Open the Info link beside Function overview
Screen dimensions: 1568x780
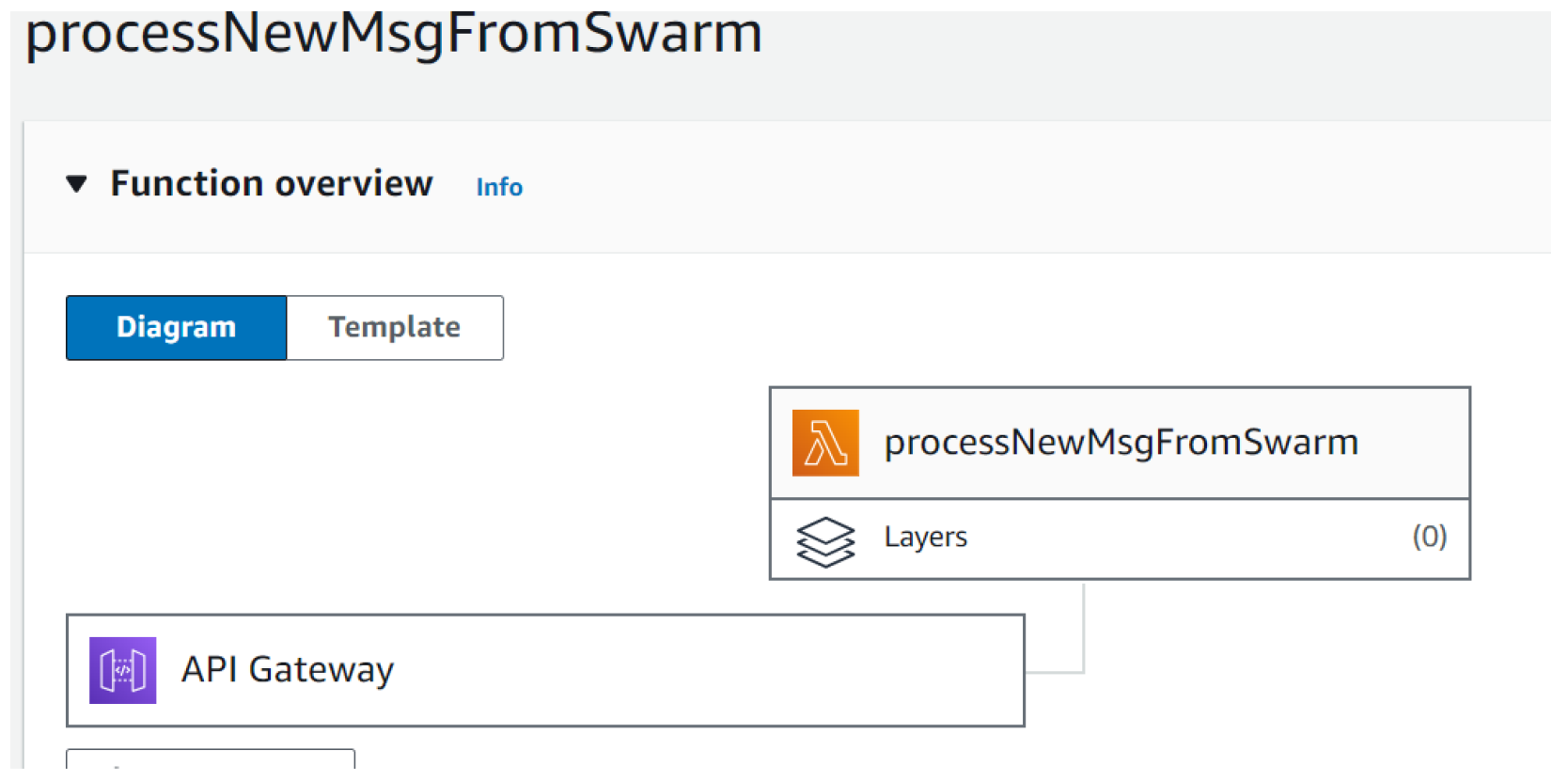(498, 187)
